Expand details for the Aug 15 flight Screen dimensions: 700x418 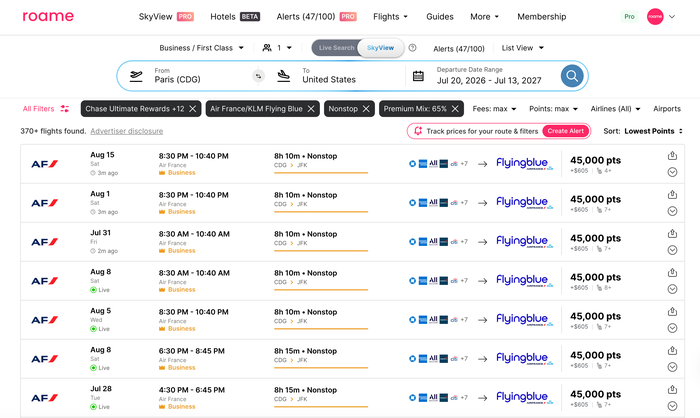(x=672, y=172)
